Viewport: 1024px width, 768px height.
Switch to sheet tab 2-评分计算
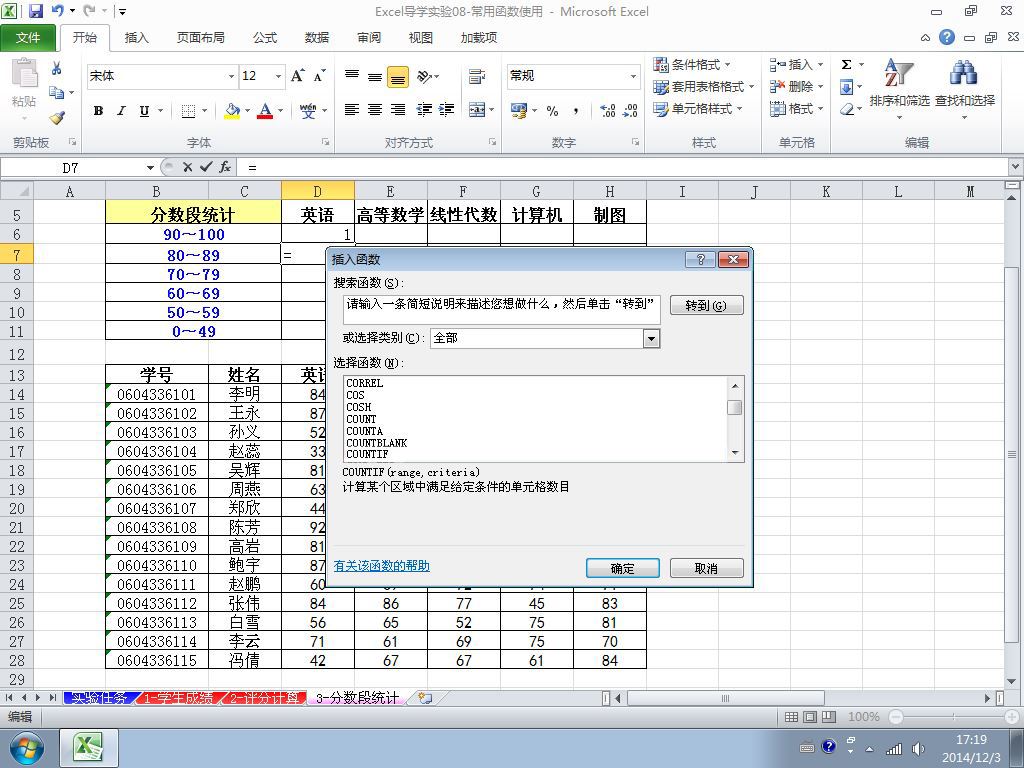tap(264, 698)
